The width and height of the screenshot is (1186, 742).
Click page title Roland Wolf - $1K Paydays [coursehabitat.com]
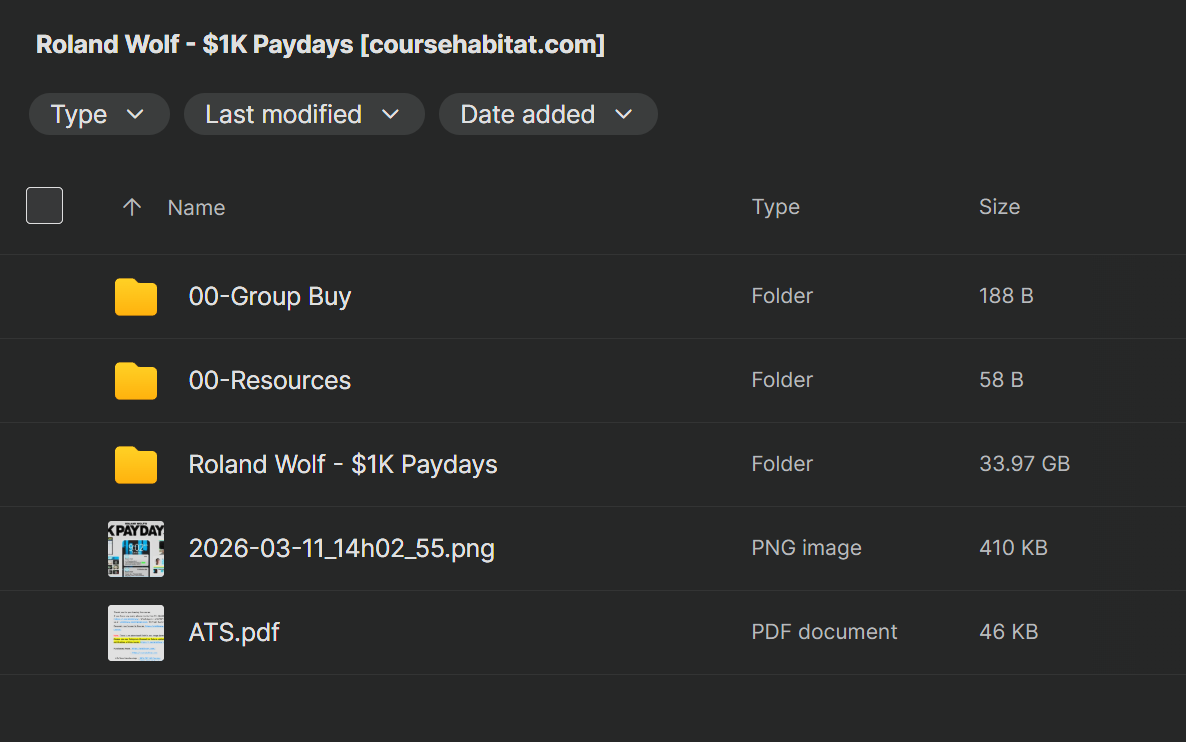click(320, 45)
